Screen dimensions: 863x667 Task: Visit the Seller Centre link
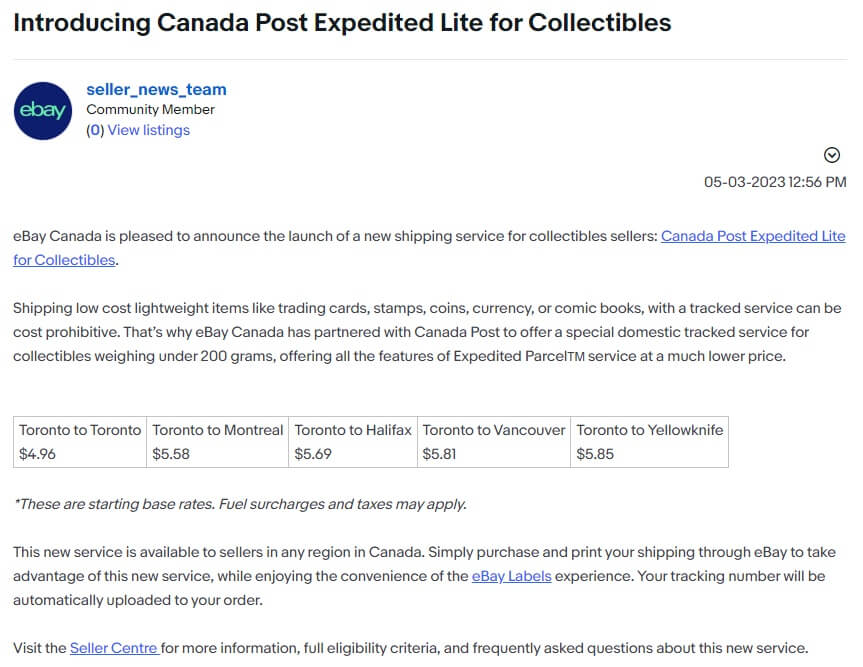click(x=114, y=647)
